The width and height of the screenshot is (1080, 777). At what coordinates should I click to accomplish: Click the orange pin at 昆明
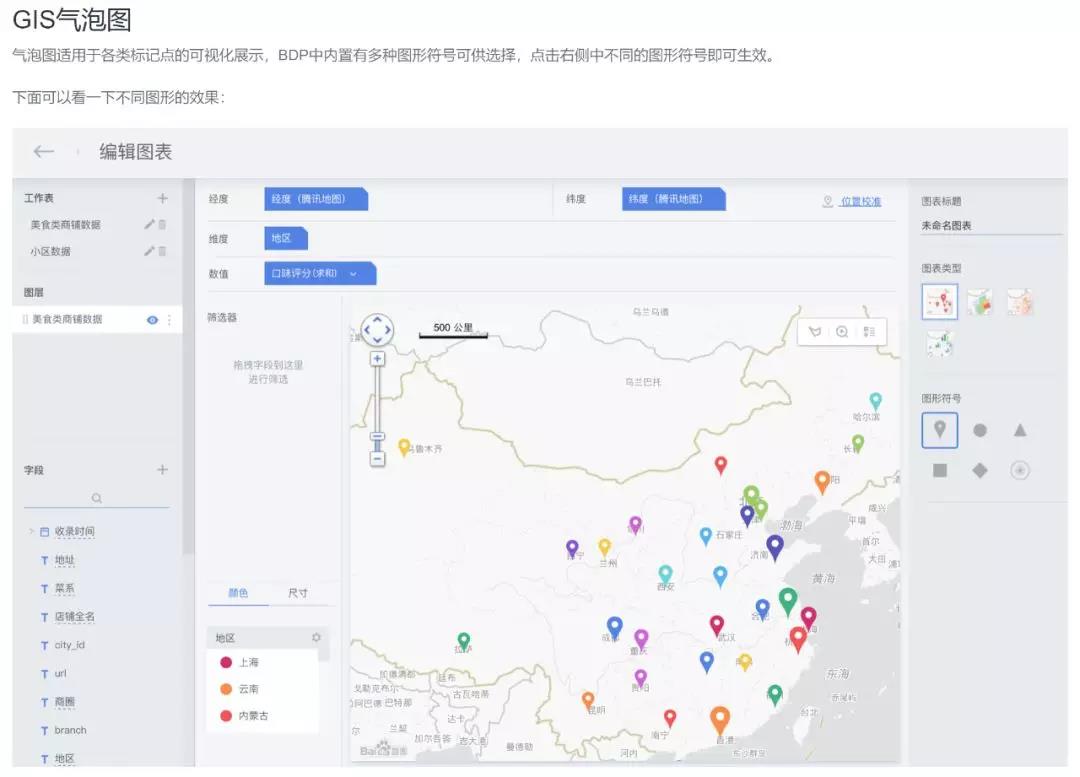[x=588, y=701]
